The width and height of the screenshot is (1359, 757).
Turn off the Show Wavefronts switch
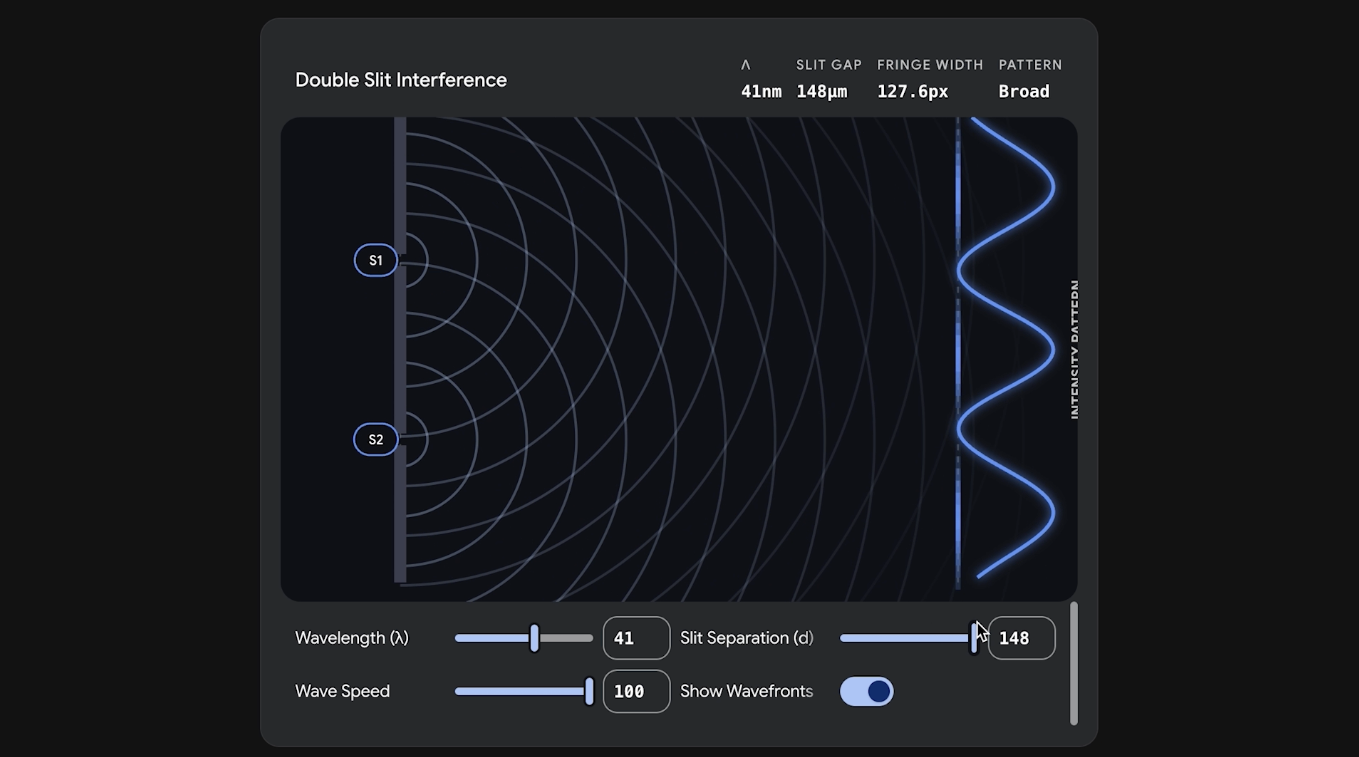pos(866,691)
